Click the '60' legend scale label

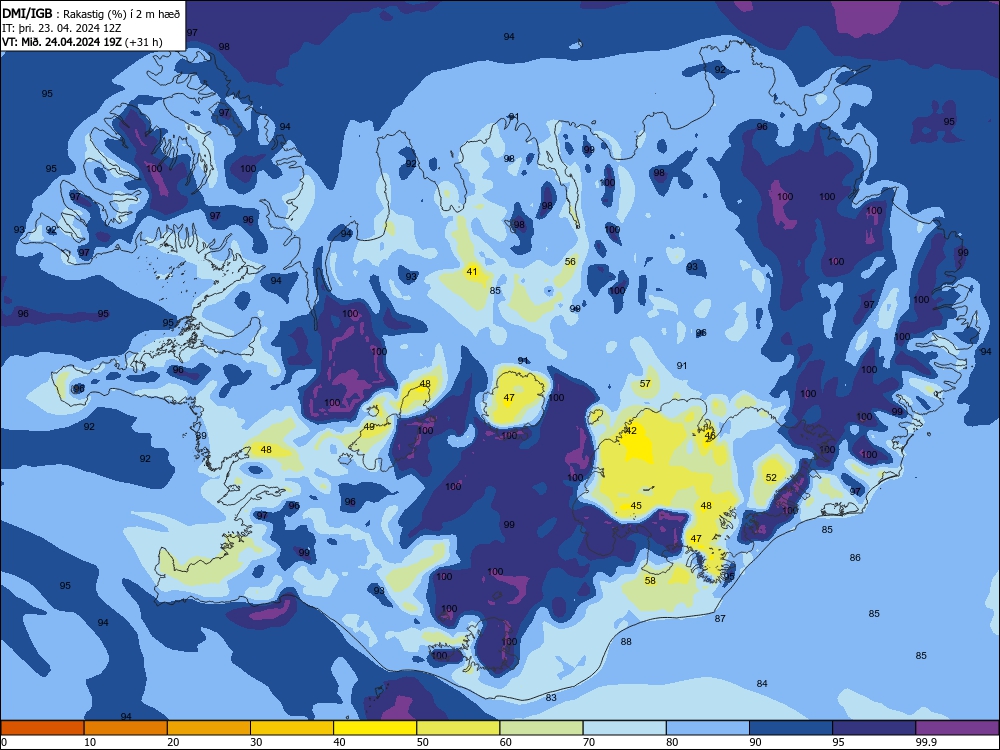point(506,742)
